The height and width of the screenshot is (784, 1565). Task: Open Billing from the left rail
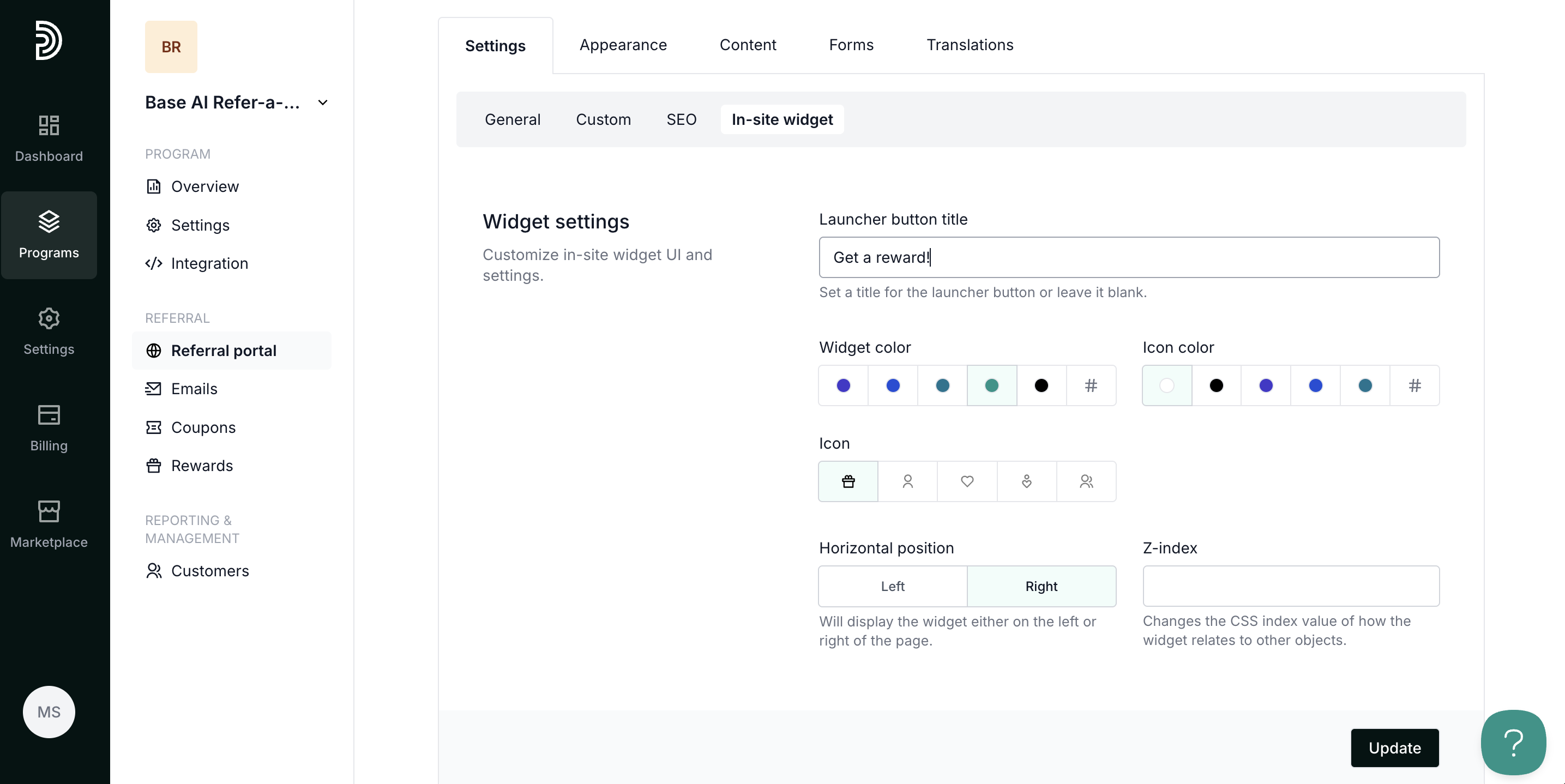[x=49, y=427]
